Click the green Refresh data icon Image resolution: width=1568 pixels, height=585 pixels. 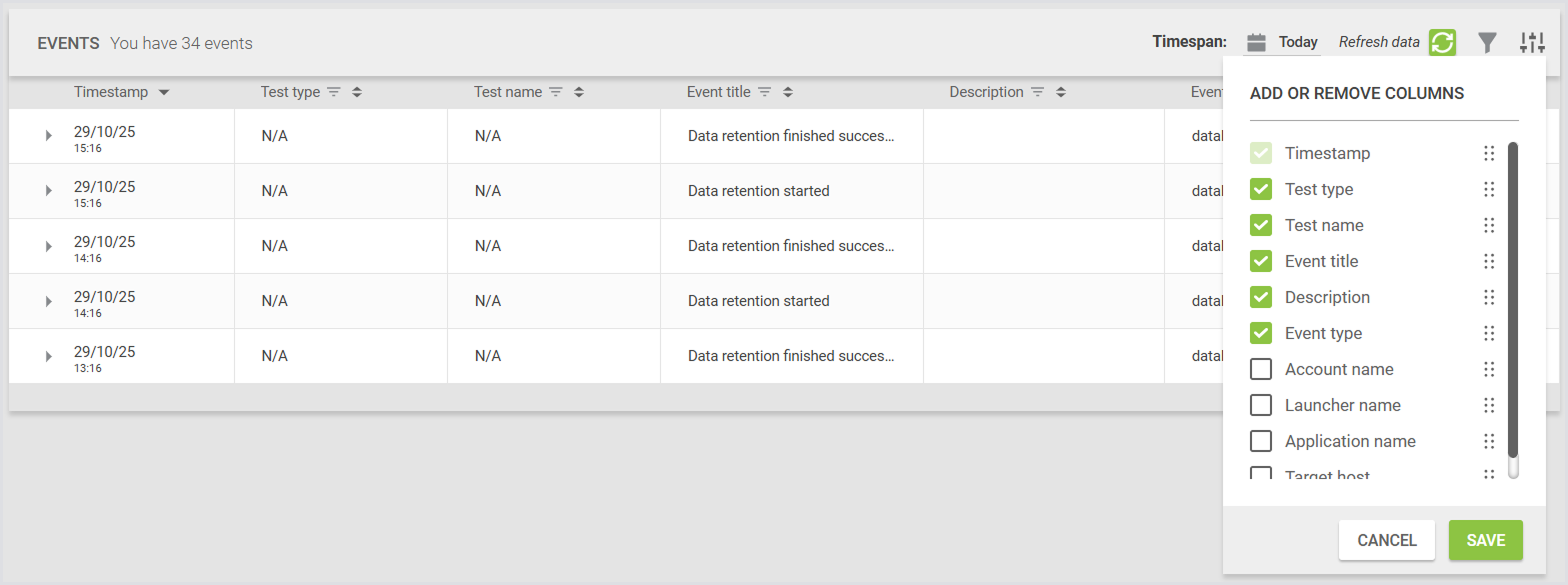click(1442, 42)
